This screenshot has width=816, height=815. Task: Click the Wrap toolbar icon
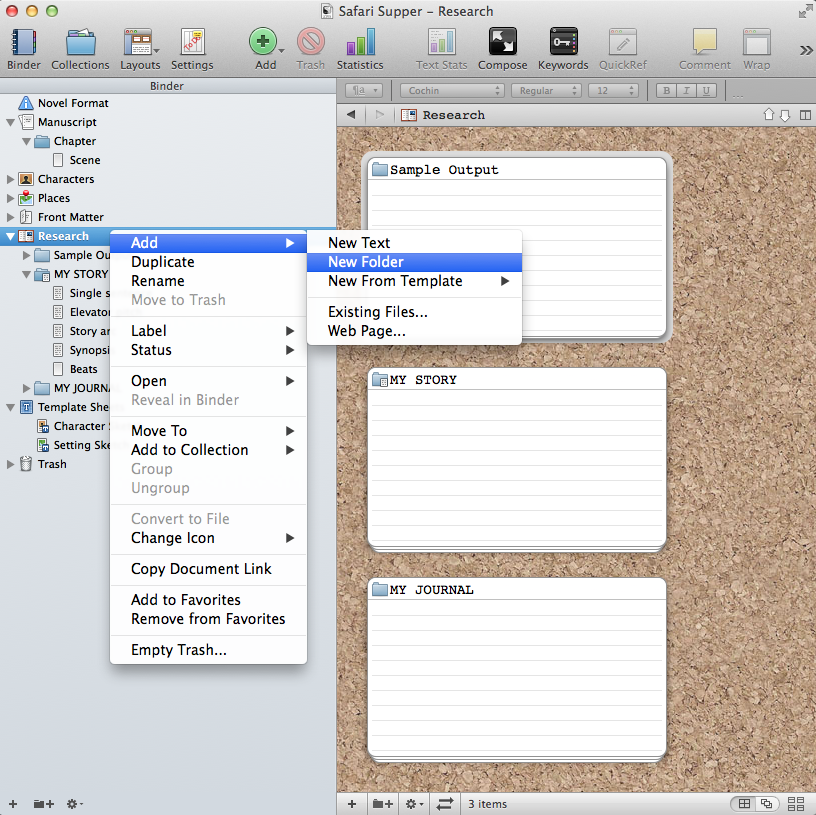pos(756,43)
